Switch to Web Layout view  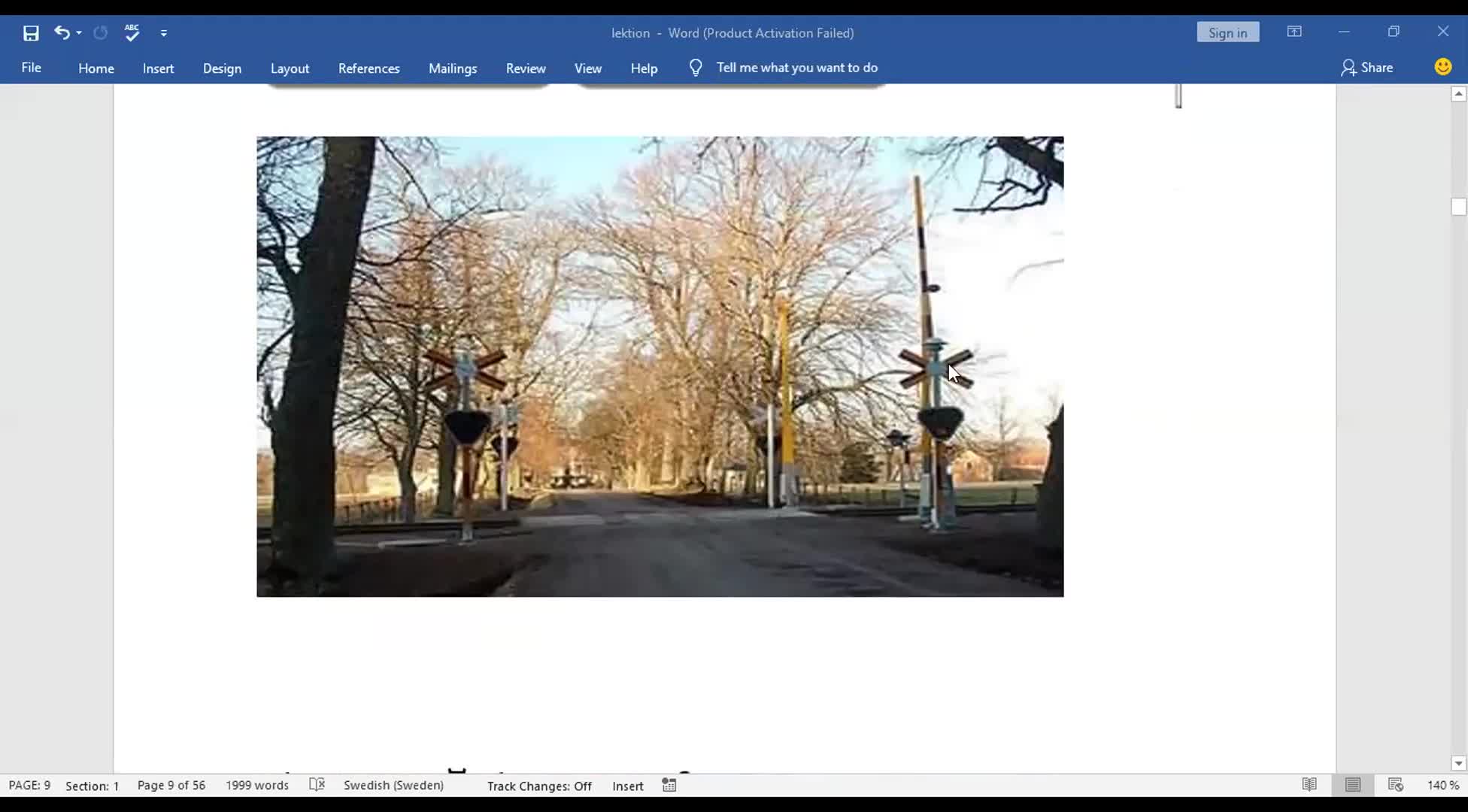[1396, 785]
